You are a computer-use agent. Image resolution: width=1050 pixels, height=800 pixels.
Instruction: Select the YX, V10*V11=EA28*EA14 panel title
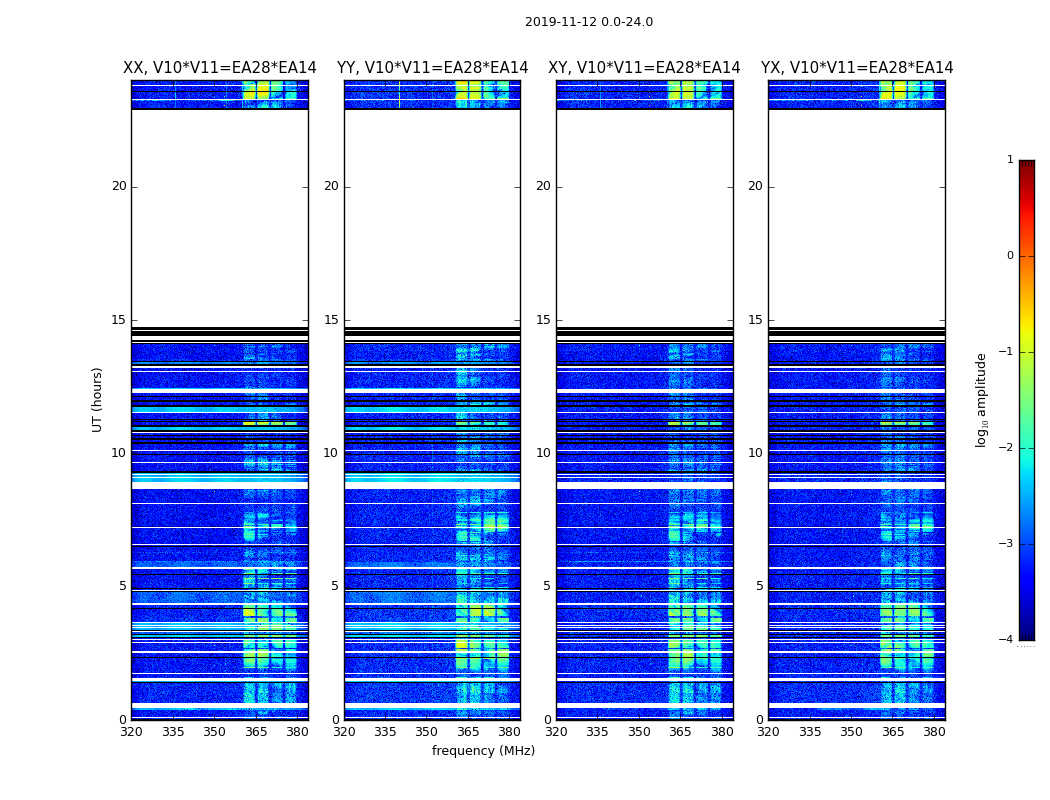tap(857, 68)
